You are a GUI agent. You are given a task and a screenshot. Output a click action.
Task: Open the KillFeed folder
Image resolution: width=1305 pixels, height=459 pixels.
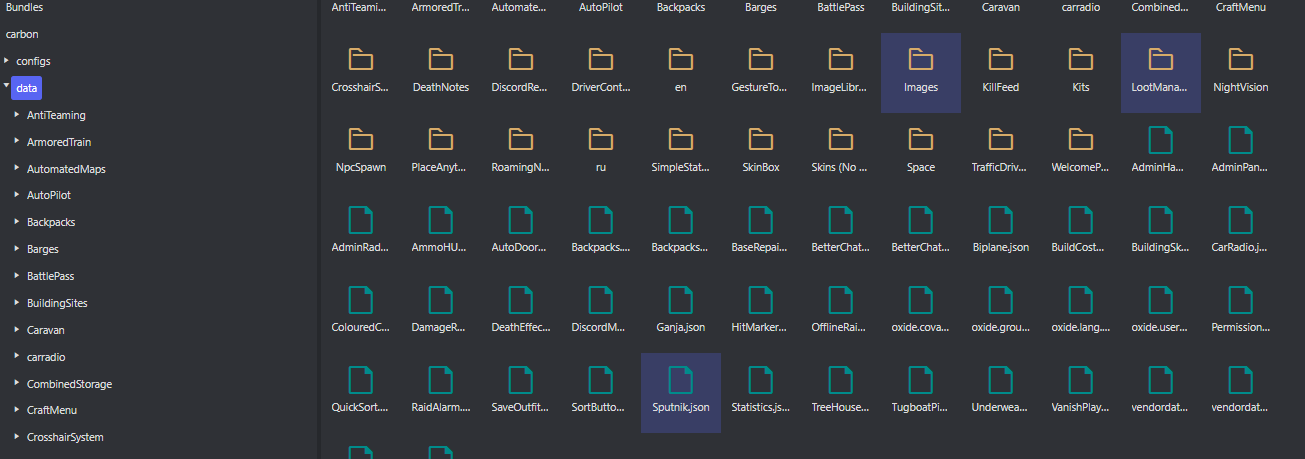click(x=1000, y=60)
